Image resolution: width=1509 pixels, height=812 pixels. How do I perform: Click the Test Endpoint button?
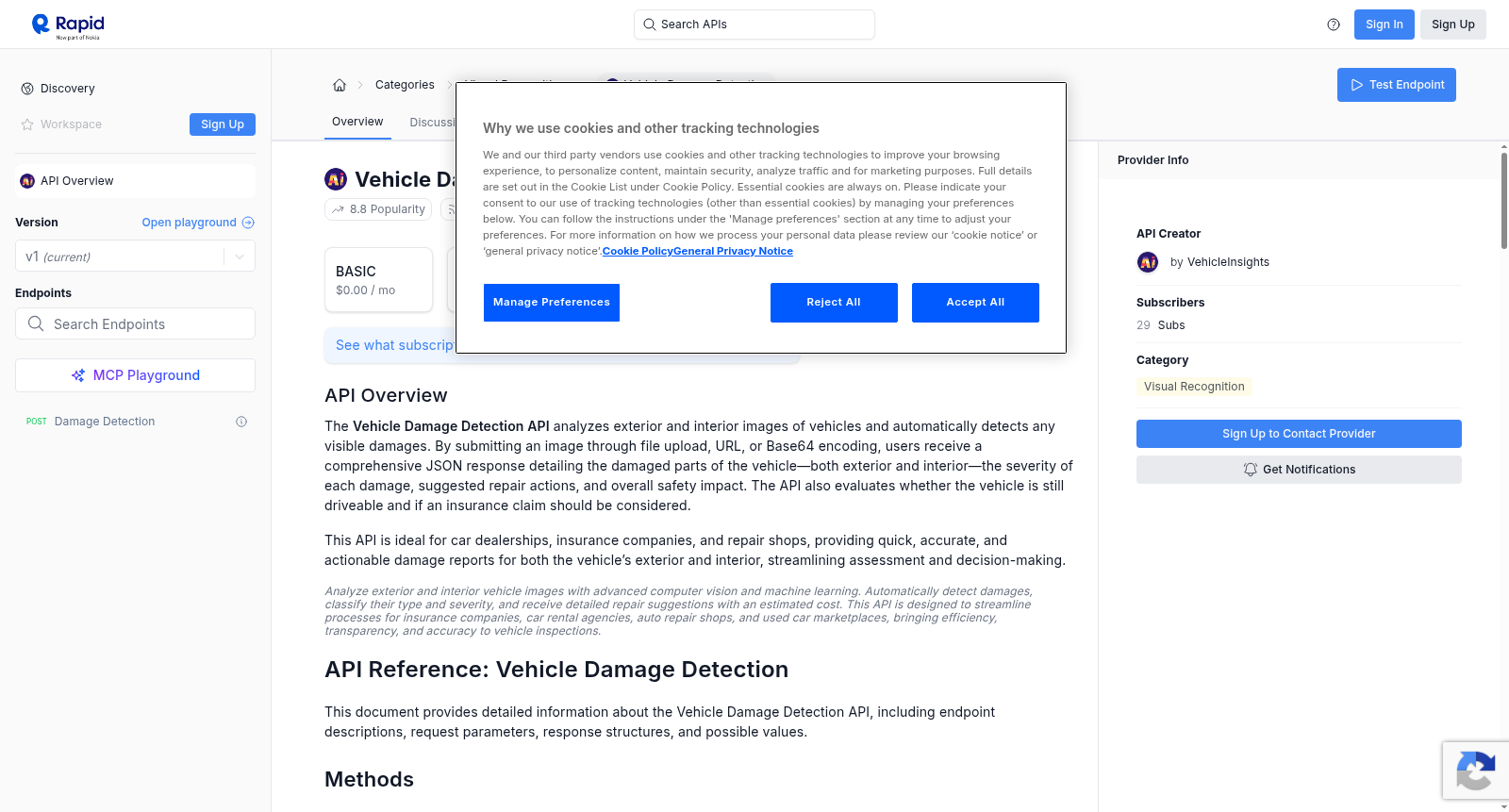click(x=1397, y=85)
